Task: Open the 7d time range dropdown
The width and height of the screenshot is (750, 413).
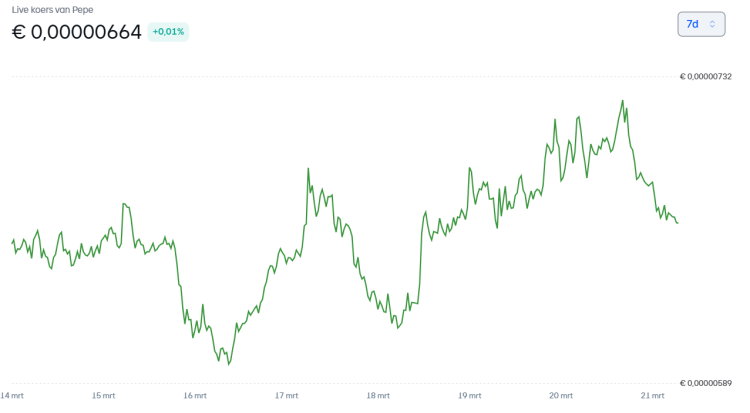Action: 700,24
